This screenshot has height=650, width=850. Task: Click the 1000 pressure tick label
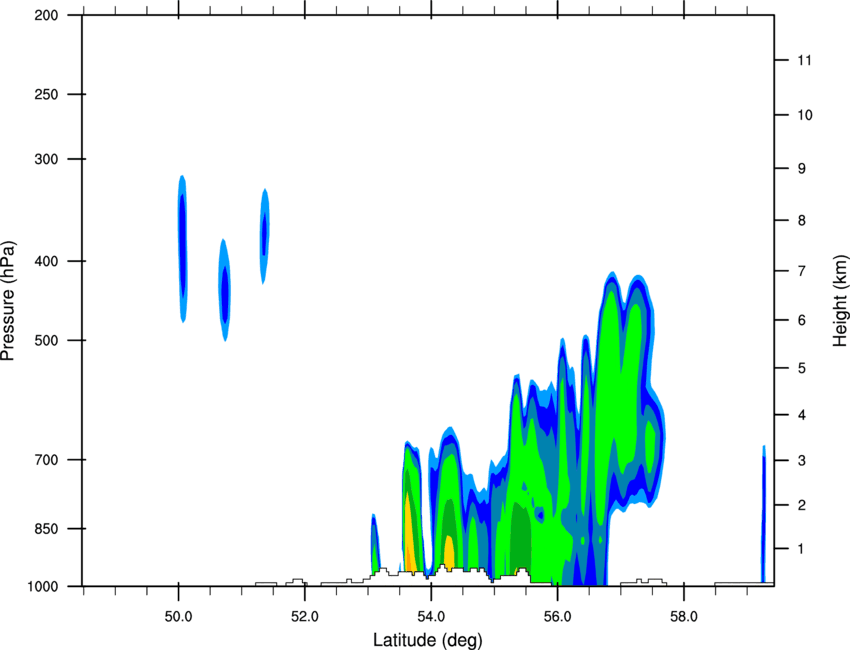[x=43, y=587]
